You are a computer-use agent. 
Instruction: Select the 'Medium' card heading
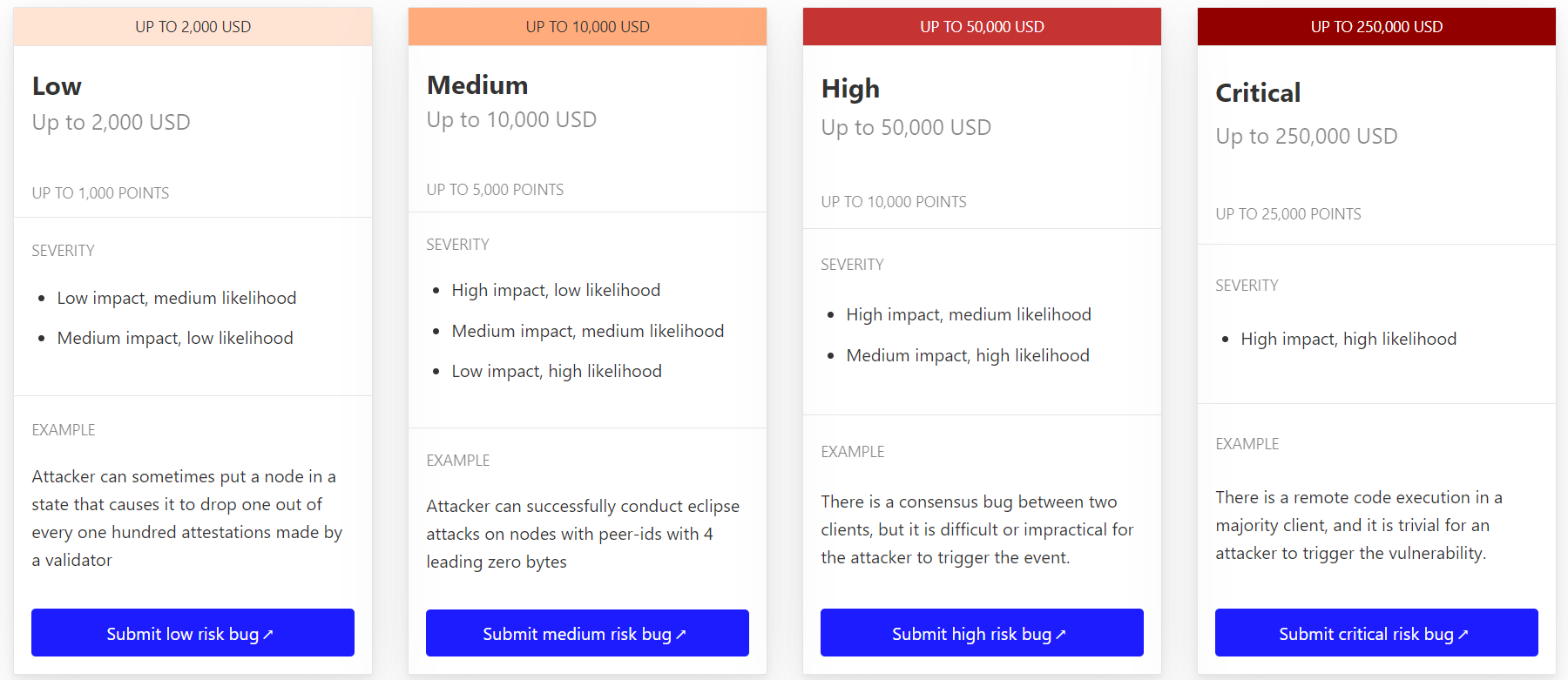477,85
